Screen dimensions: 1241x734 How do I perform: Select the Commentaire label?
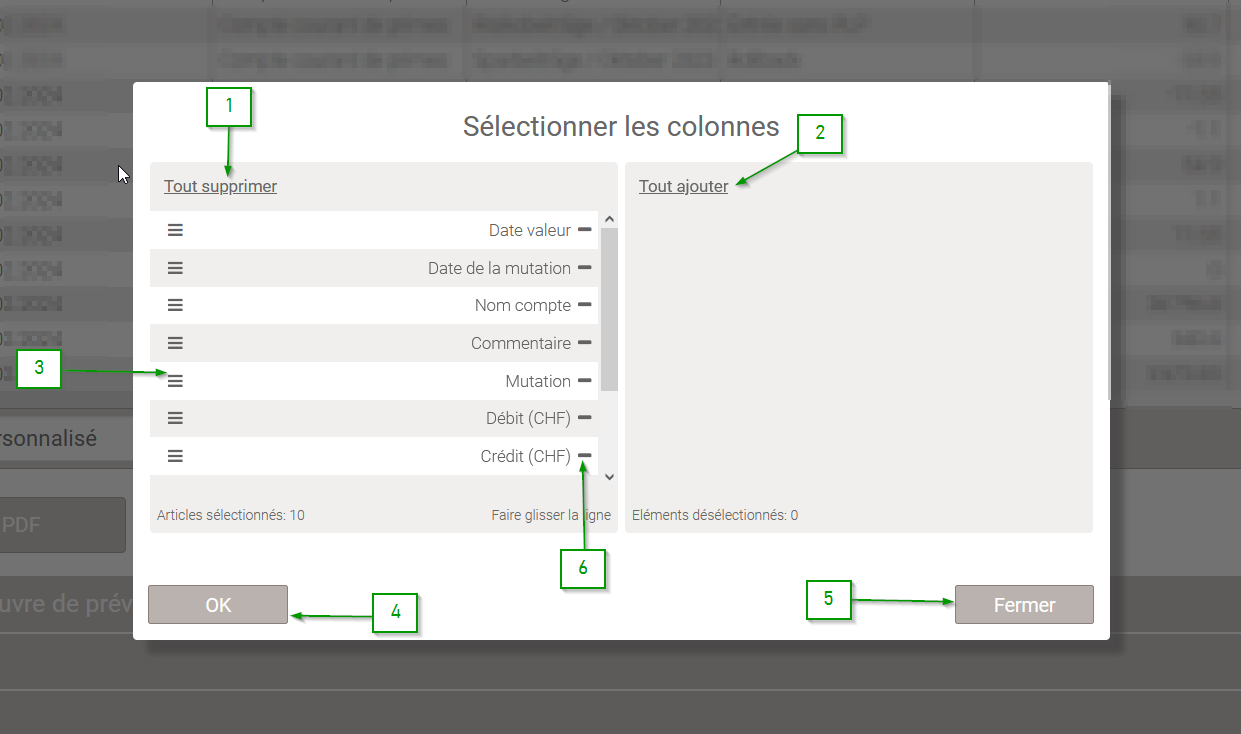[521, 343]
